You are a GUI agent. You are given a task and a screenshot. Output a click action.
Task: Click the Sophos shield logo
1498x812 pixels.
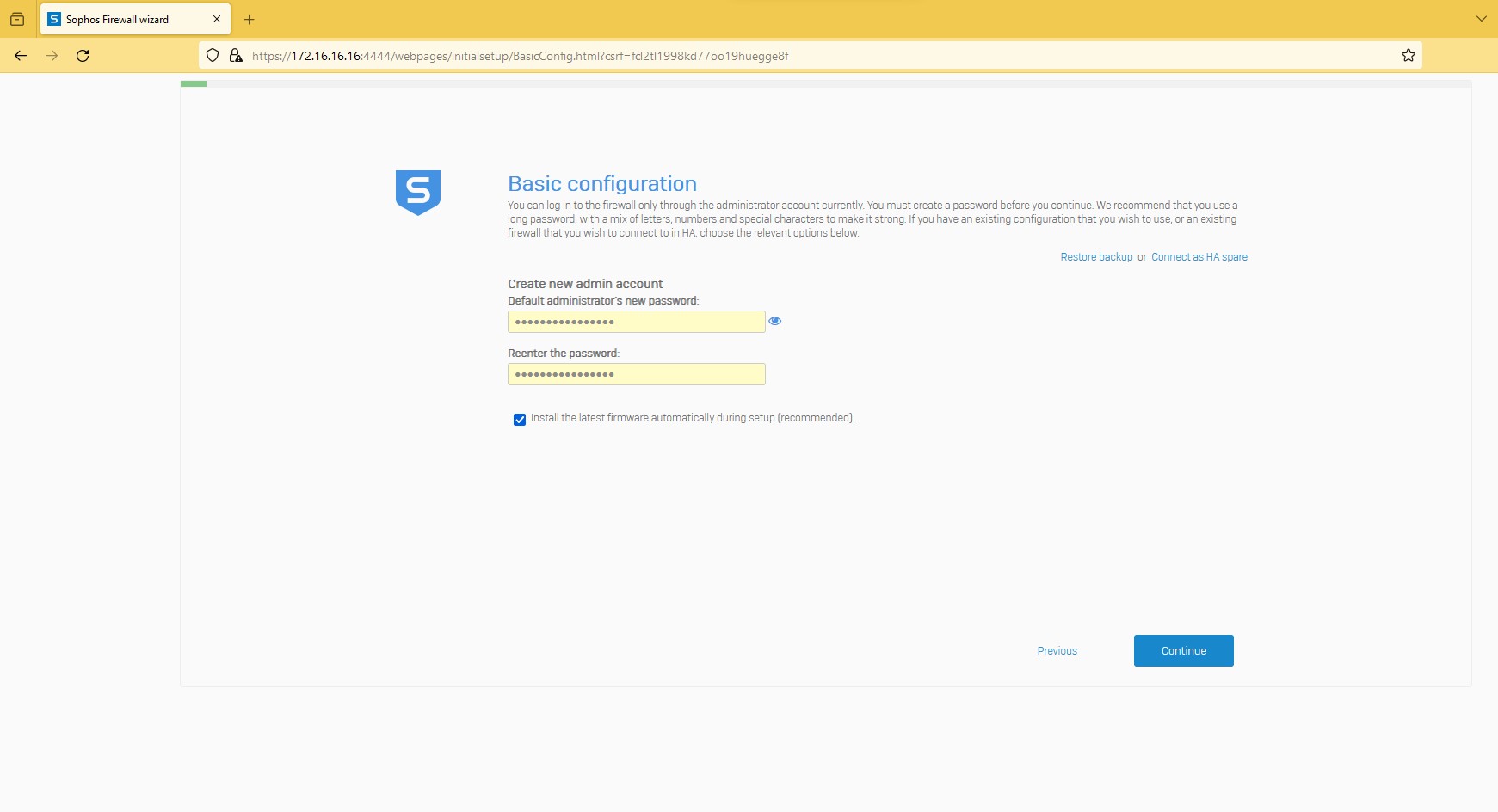pos(418,192)
